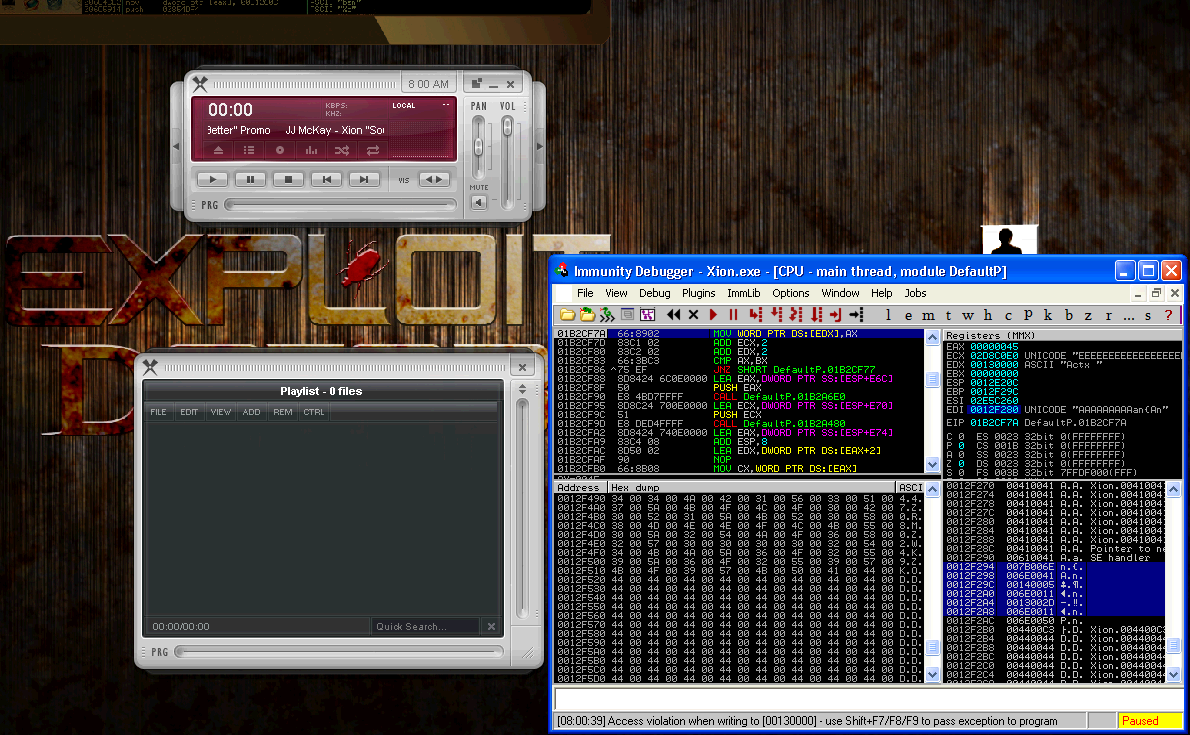The height and width of the screenshot is (735, 1190).
Task: Click the CTRL button in Playlist window
Action: tap(313, 412)
